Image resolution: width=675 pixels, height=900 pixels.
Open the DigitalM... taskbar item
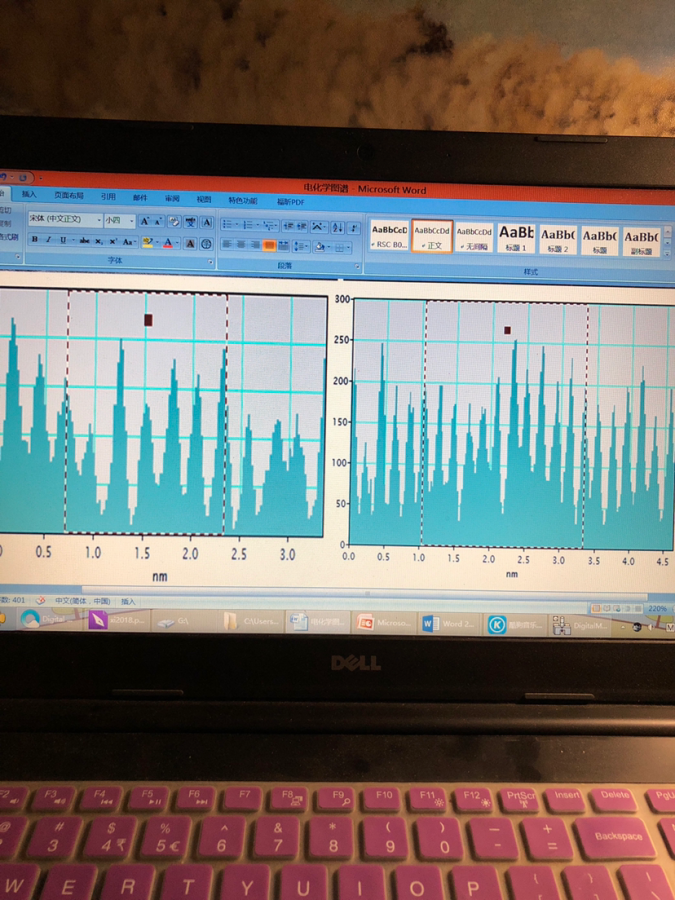tap(581, 626)
